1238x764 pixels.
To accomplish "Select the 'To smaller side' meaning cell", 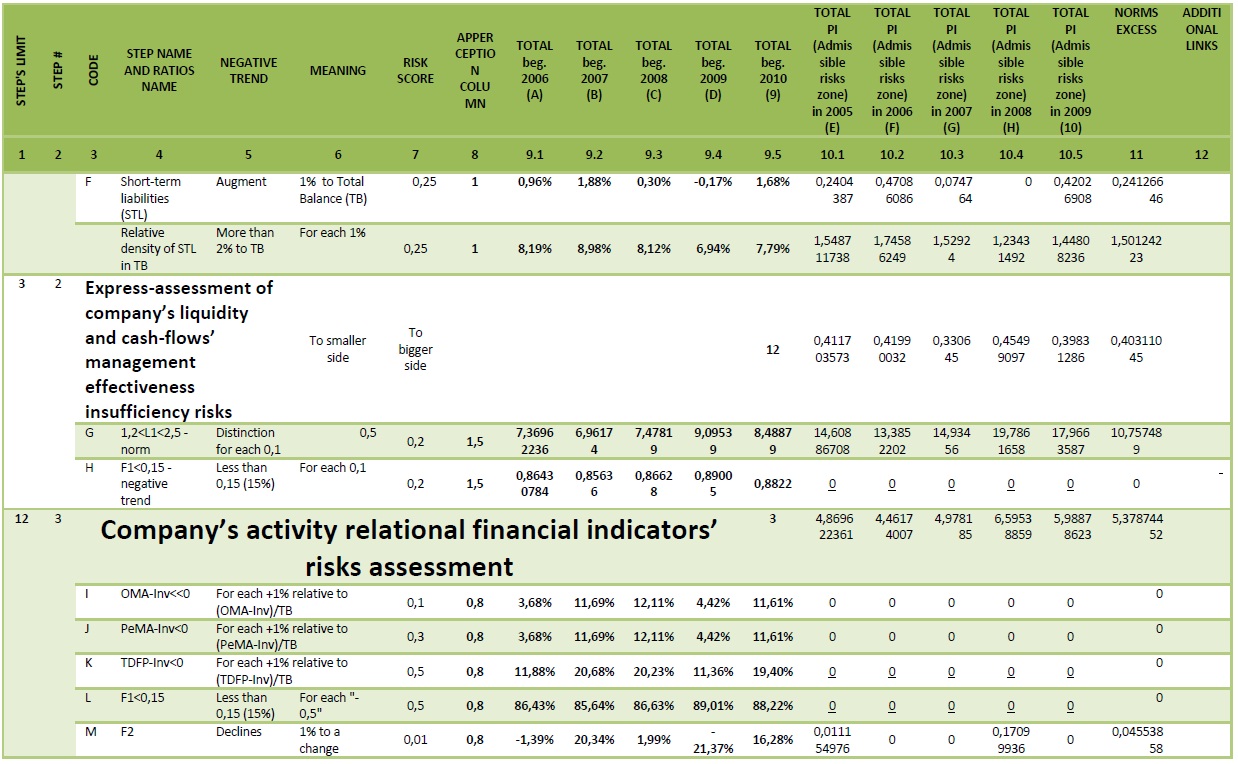I will pyautogui.click(x=338, y=349).
